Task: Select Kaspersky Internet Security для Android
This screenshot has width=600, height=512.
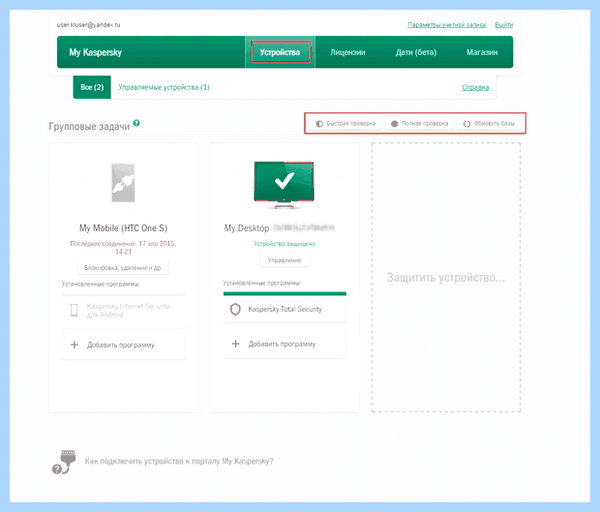Action: click(x=124, y=310)
